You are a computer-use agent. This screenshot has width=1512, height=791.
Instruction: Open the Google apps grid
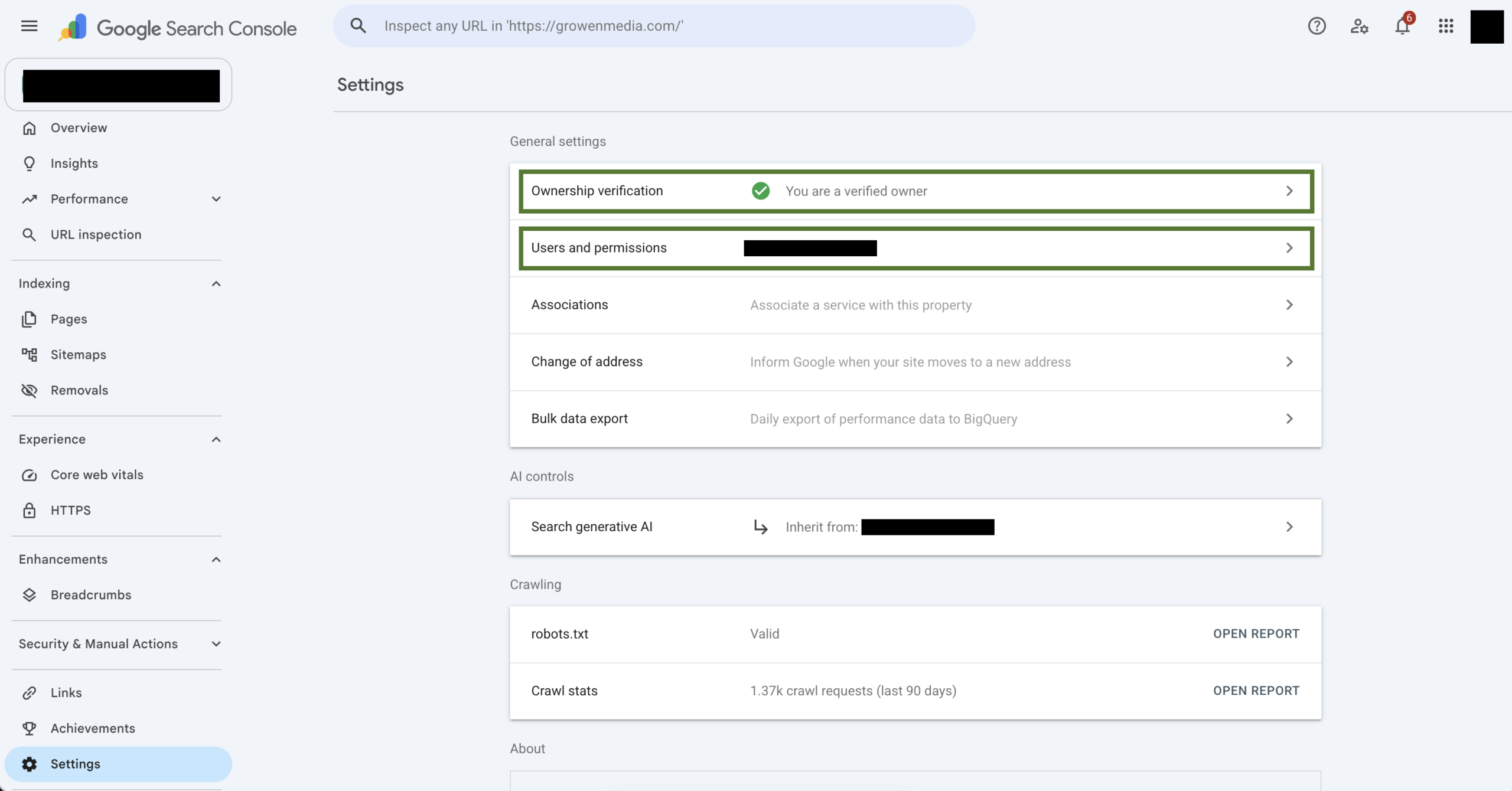tap(1446, 26)
